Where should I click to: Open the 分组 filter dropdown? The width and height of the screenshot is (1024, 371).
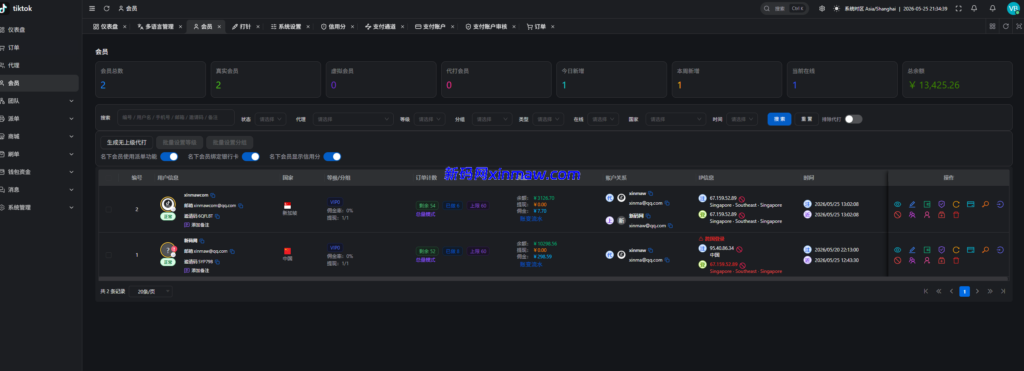click(491, 119)
